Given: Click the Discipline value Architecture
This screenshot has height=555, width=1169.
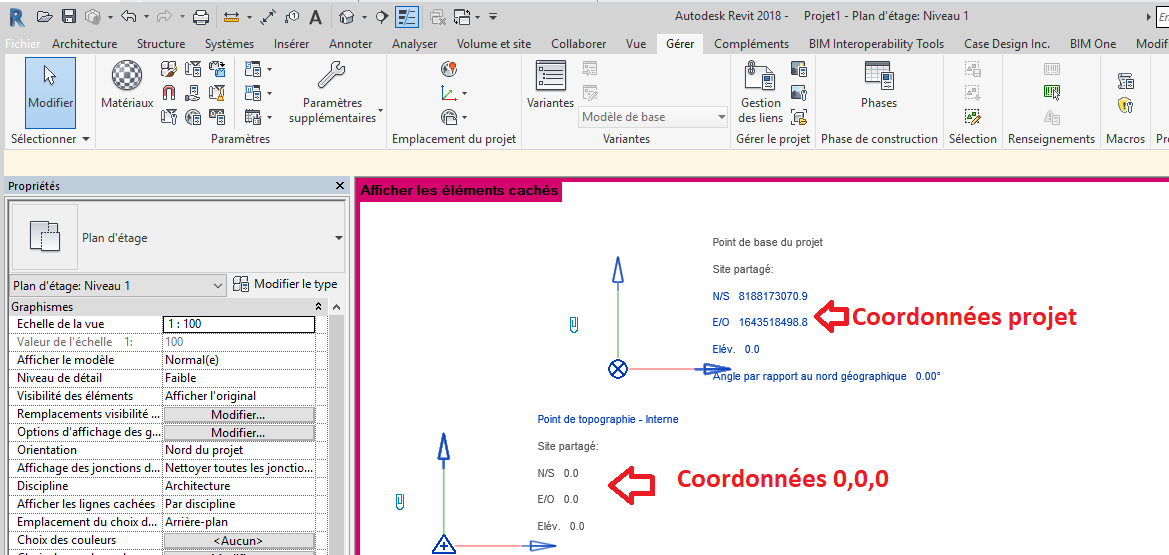Looking at the screenshot, I should (239, 486).
